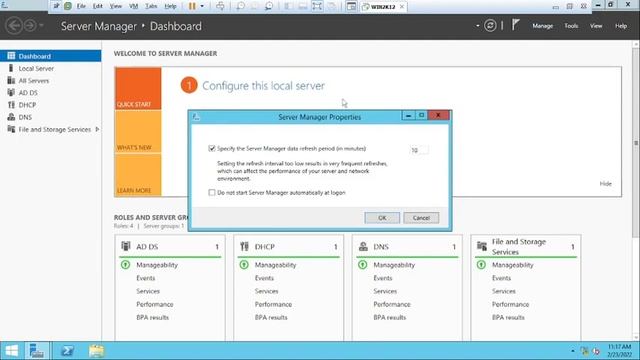Click Server Manager taskbar icon
Viewport: 640px width, 360px height.
pyautogui.click(x=37, y=351)
